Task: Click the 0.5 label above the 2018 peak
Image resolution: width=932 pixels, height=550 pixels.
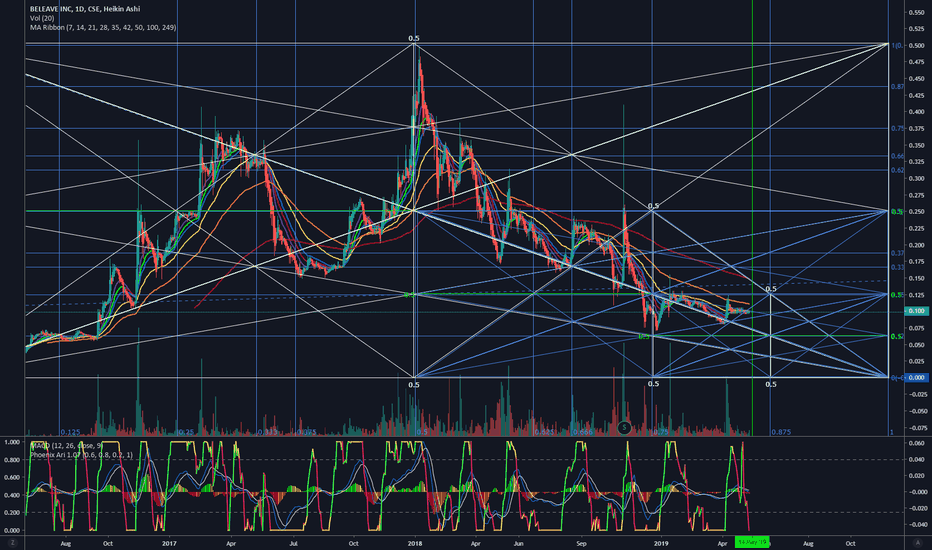Action: click(x=414, y=38)
